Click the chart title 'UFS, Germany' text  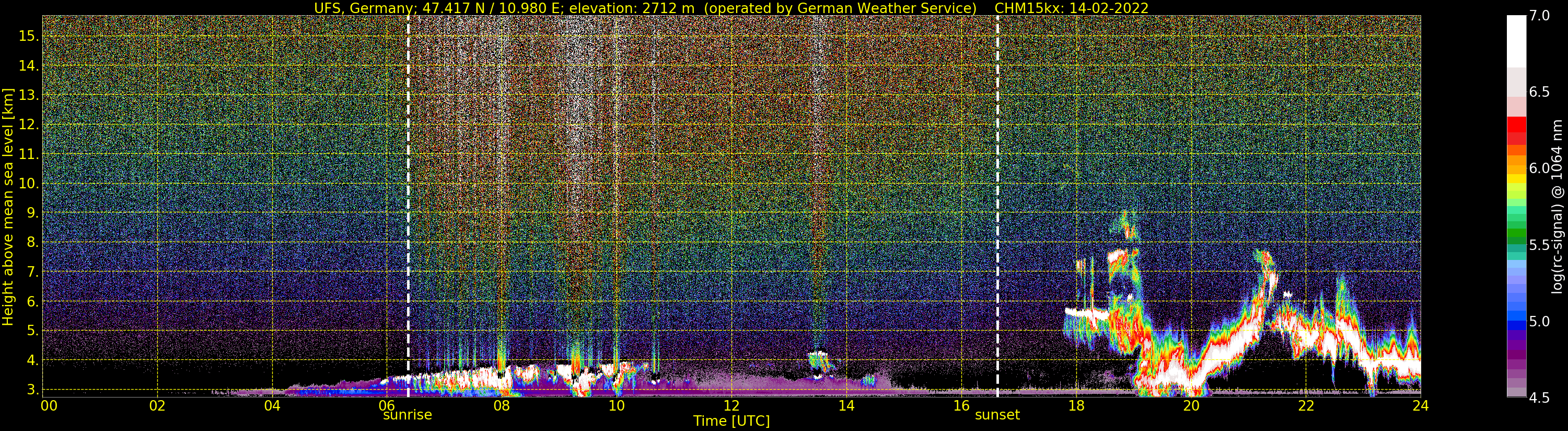363,8
